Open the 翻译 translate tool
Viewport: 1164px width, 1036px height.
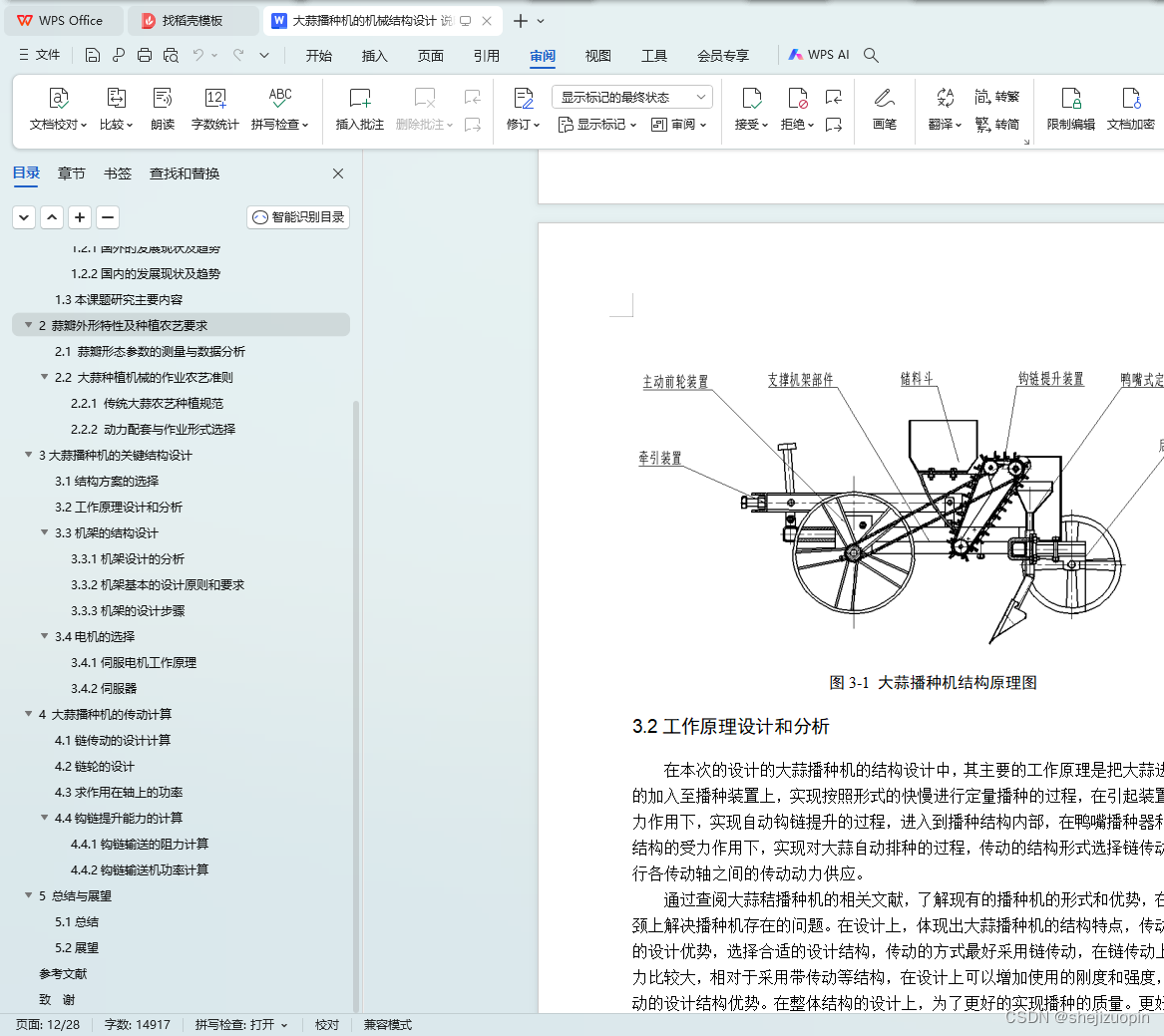click(x=945, y=109)
